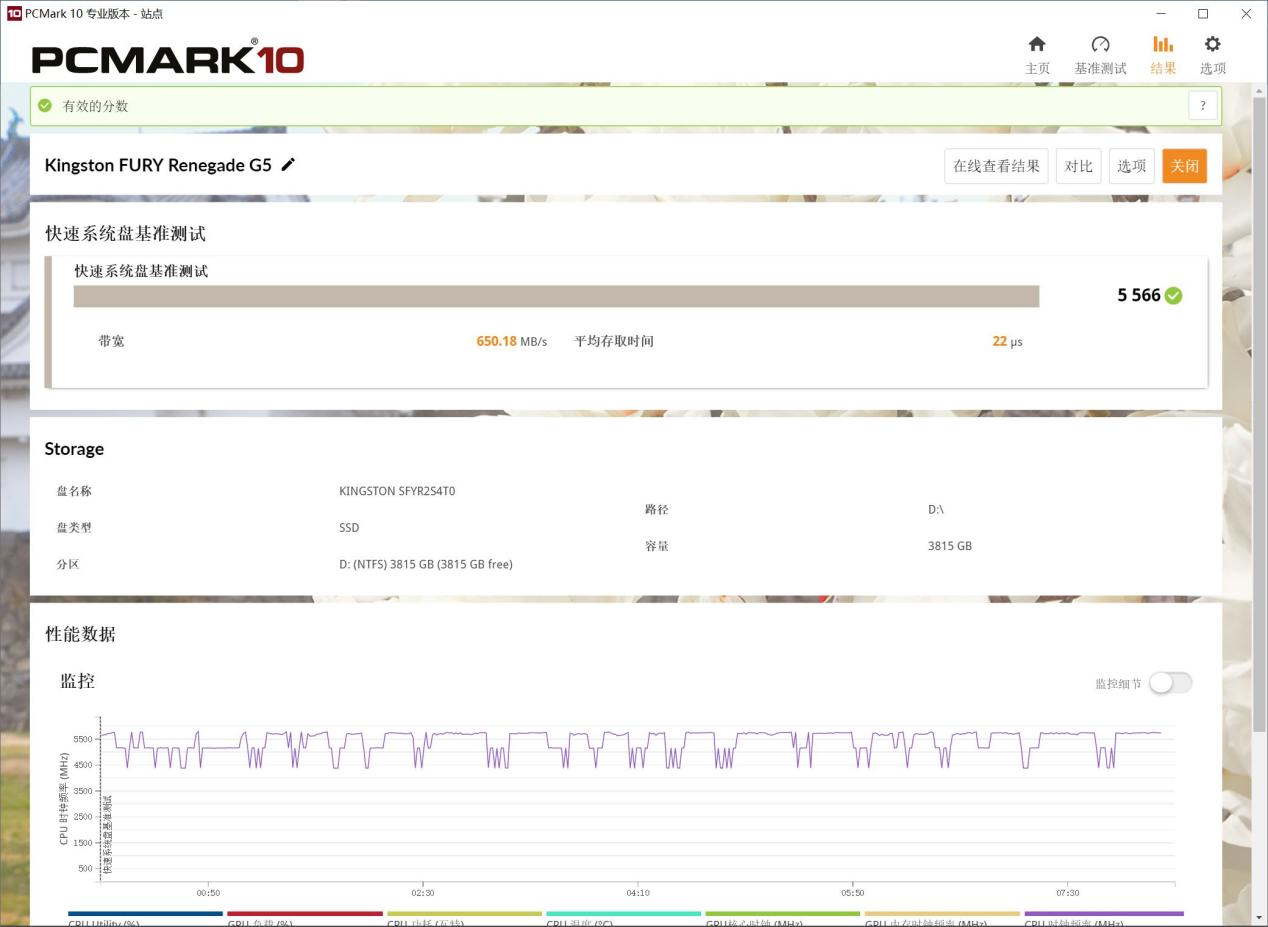Click the scrollbar down arrow
Screen dimensions: 1268x927
(1259, 917)
